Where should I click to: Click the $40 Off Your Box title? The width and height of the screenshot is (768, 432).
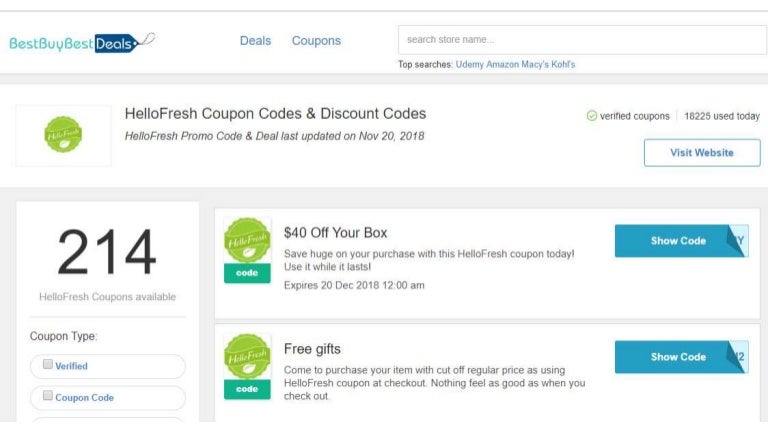pos(335,233)
